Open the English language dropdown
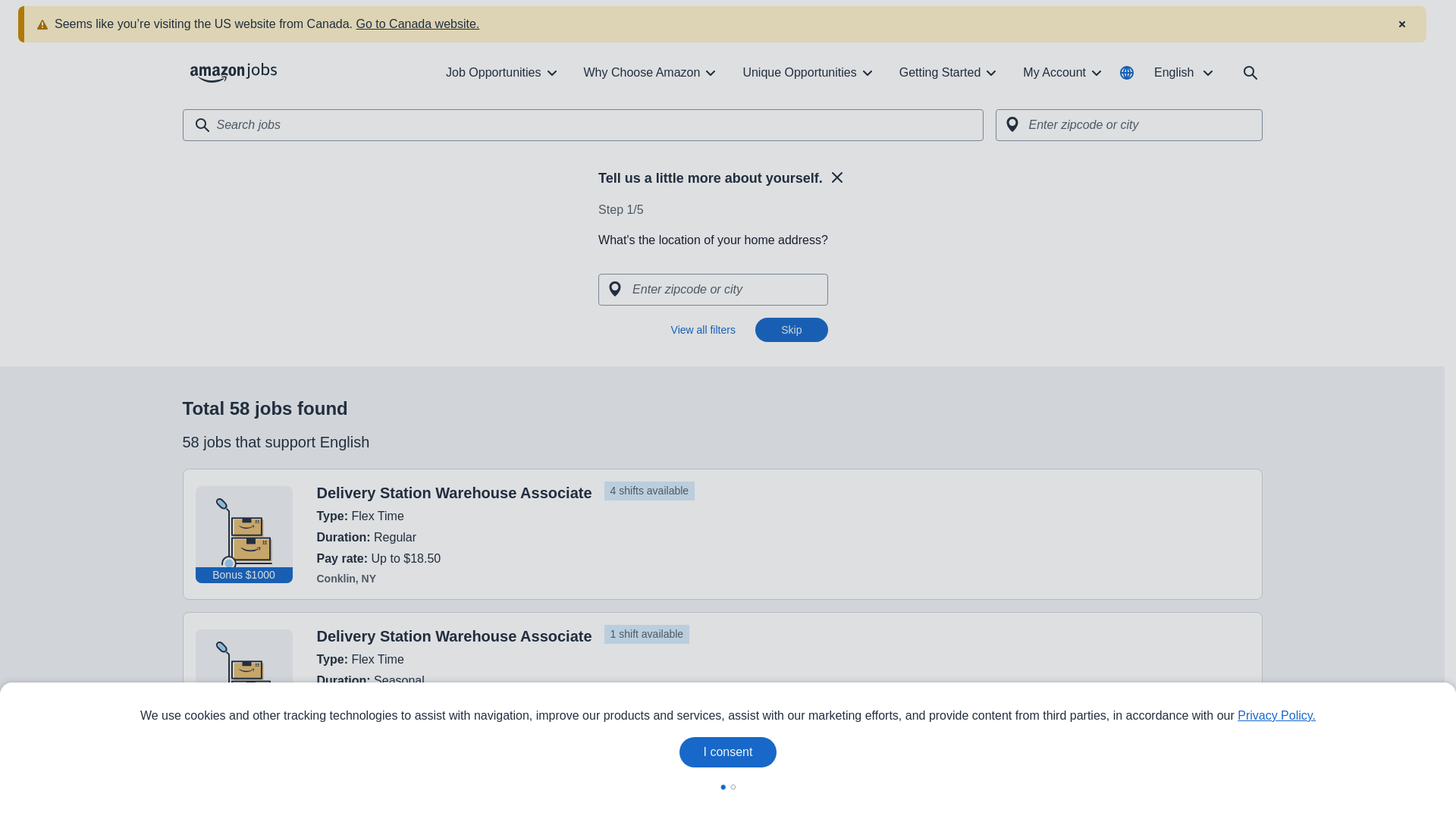This screenshot has height=819, width=1456. point(1184,73)
